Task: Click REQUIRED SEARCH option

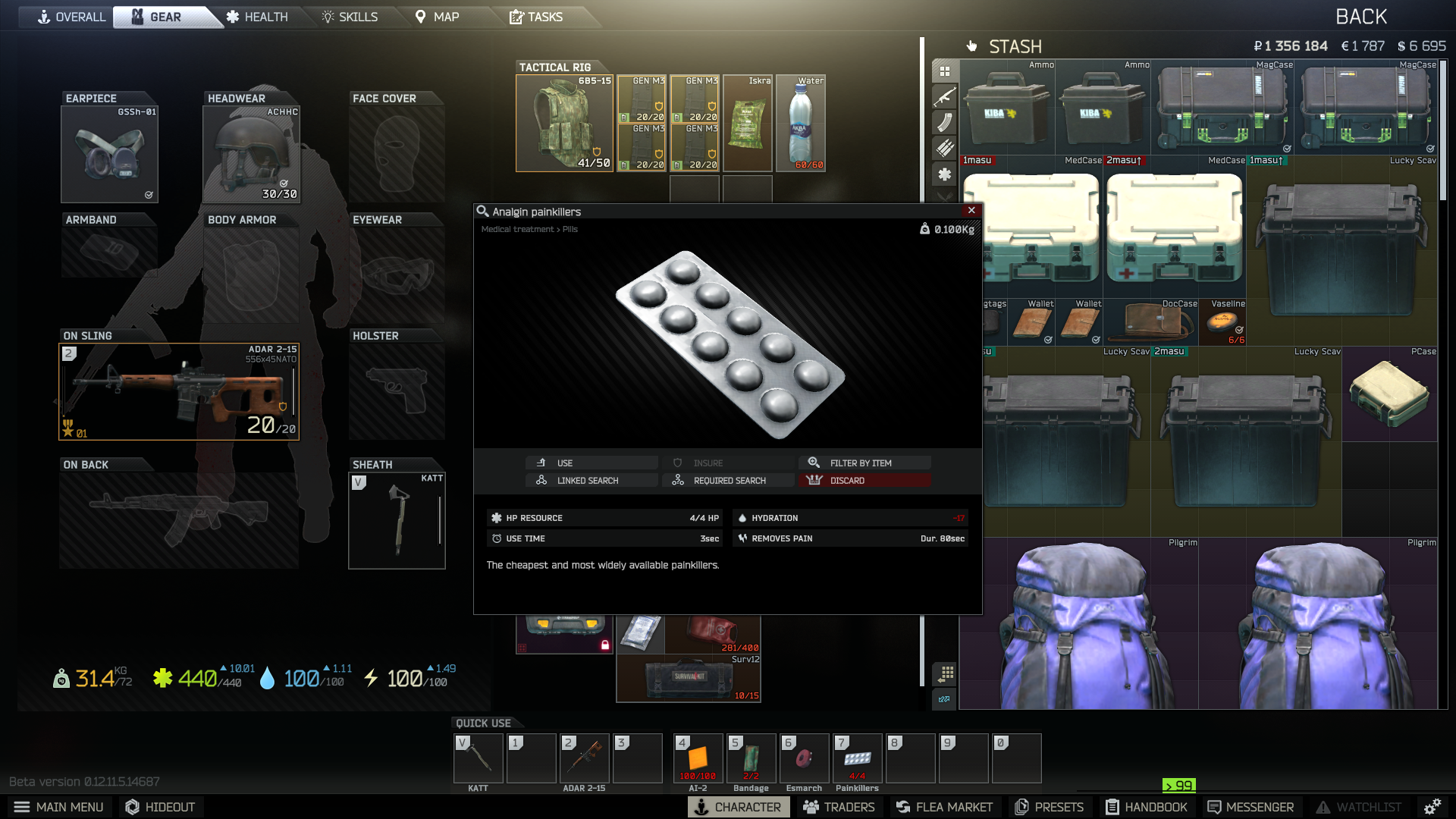Action: tap(728, 480)
